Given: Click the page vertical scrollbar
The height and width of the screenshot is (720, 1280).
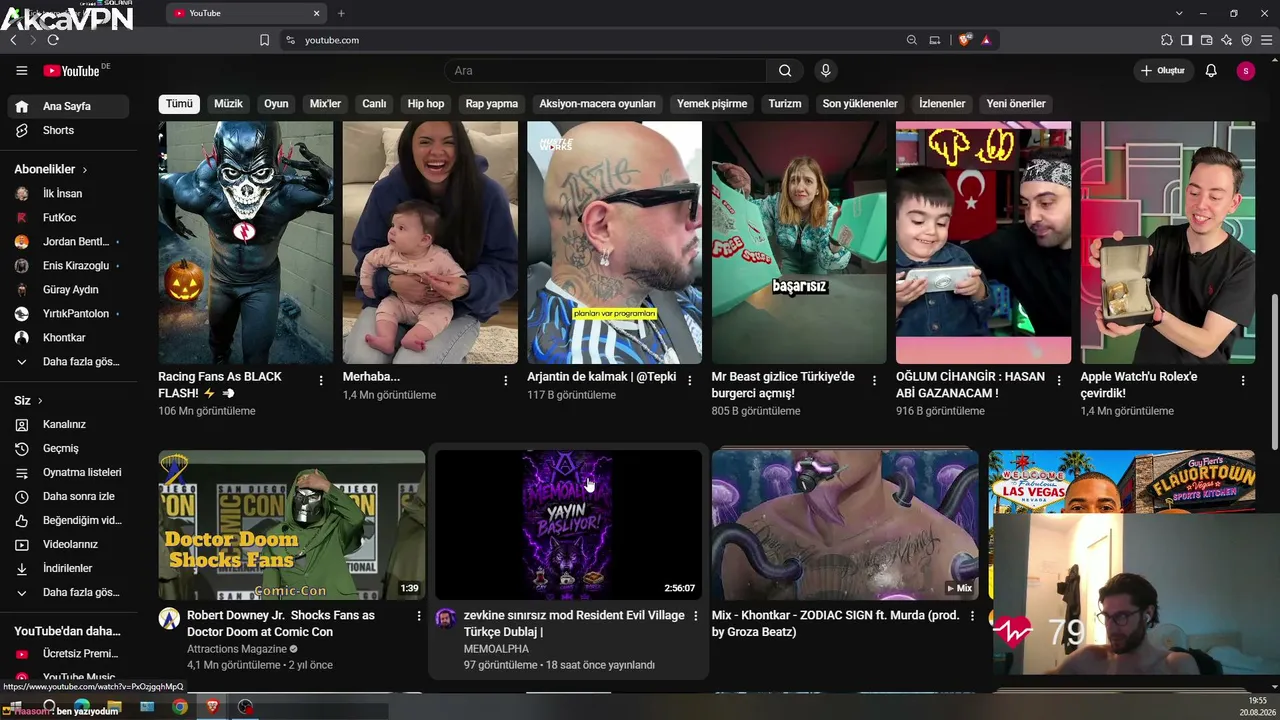Looking at the screenshot, I should click(1274, 370).
